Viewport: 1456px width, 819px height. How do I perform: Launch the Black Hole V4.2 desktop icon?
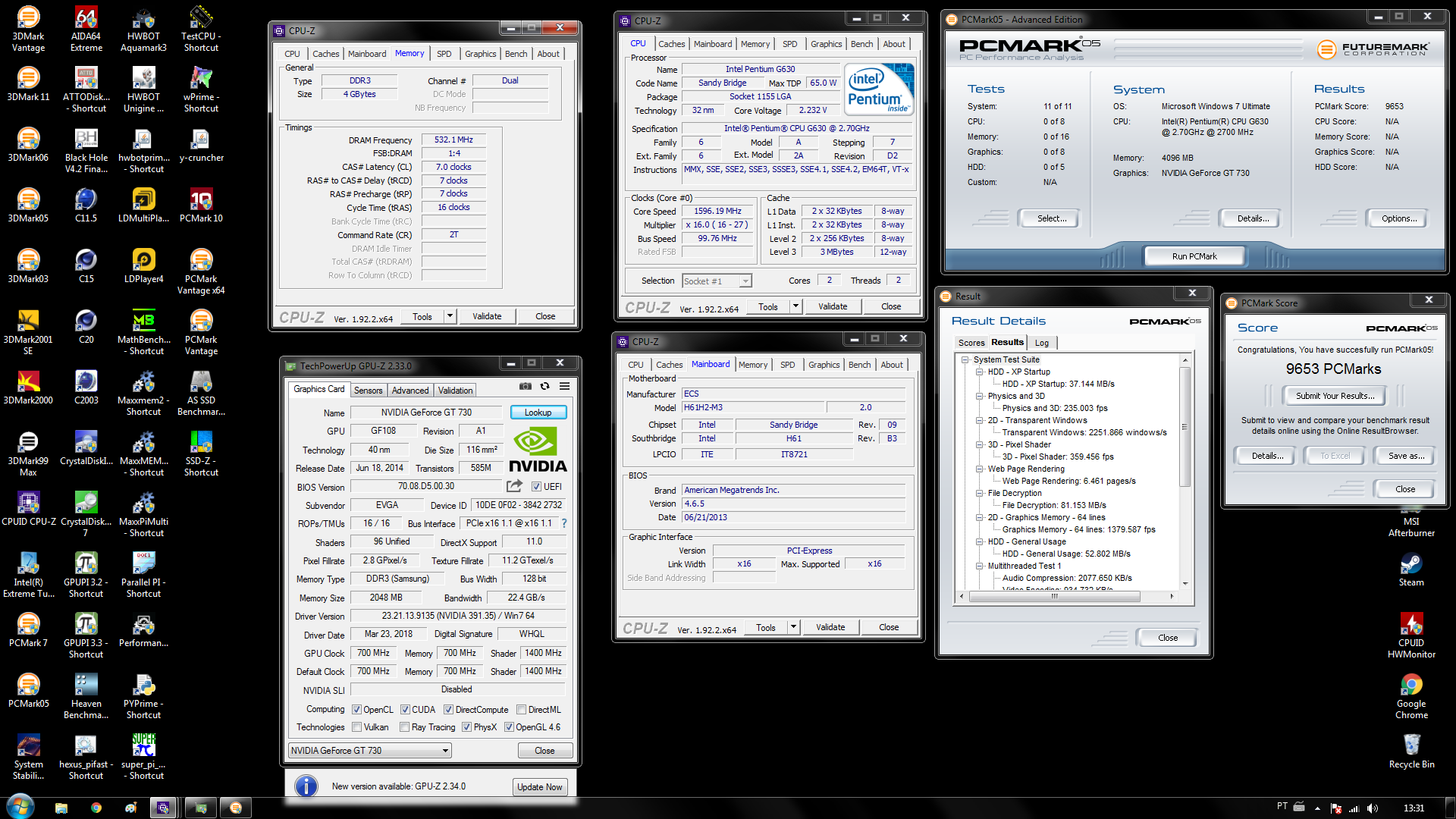86,150
